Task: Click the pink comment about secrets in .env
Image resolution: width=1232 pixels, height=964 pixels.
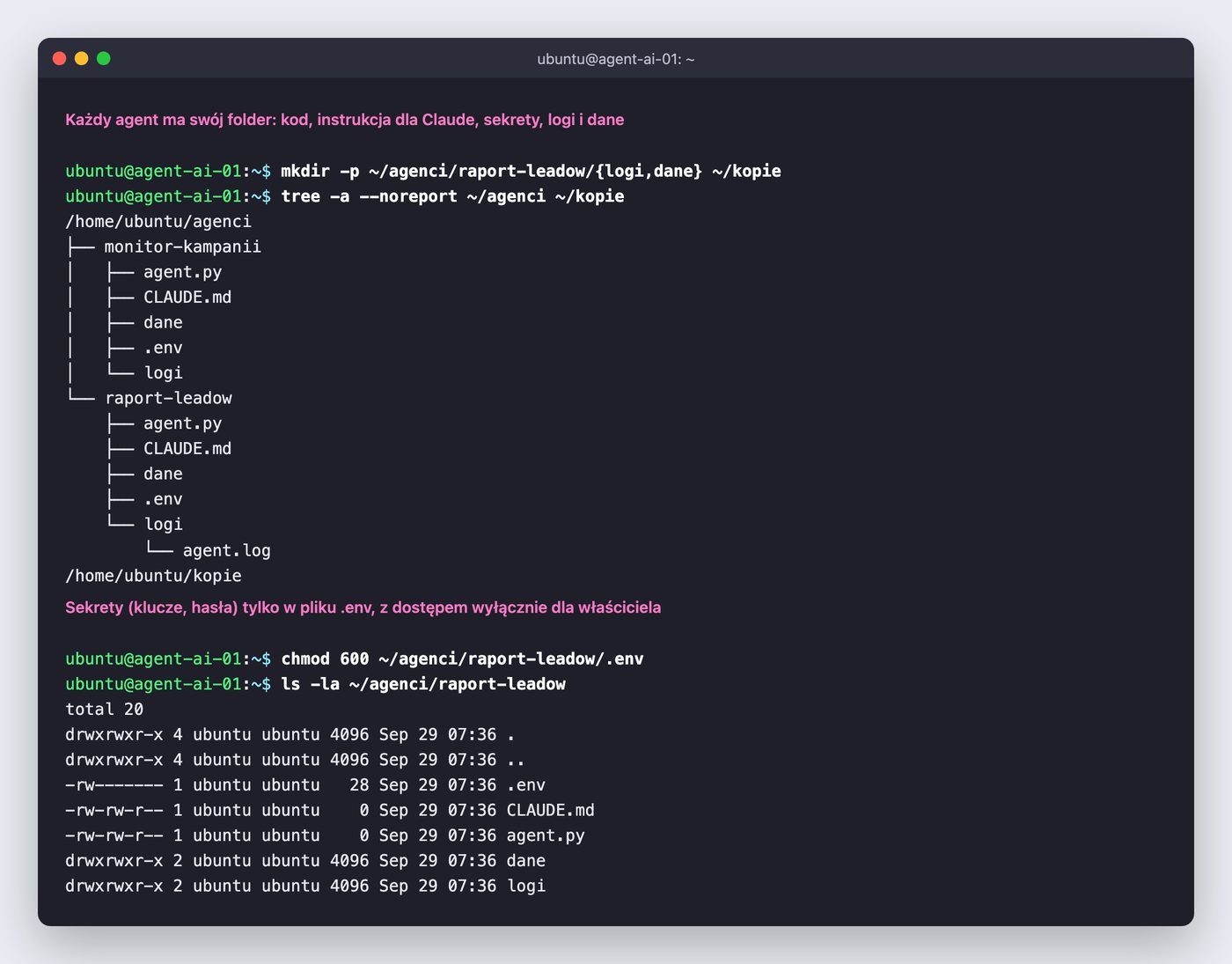Action: 363,607
